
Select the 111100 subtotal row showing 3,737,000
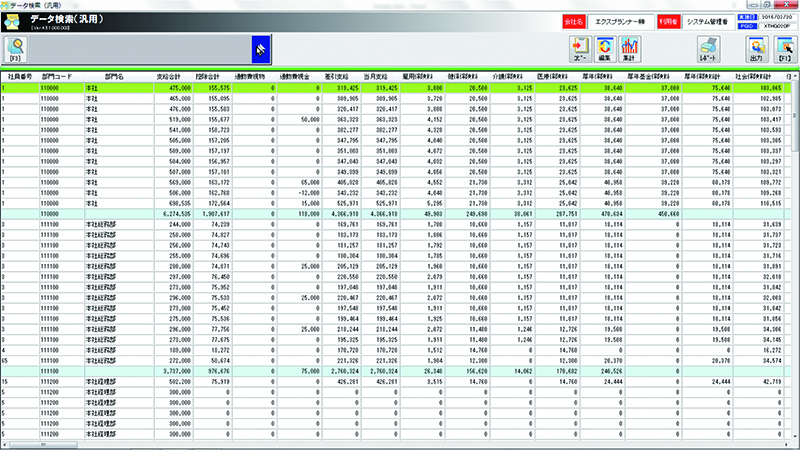pos(400,369)
